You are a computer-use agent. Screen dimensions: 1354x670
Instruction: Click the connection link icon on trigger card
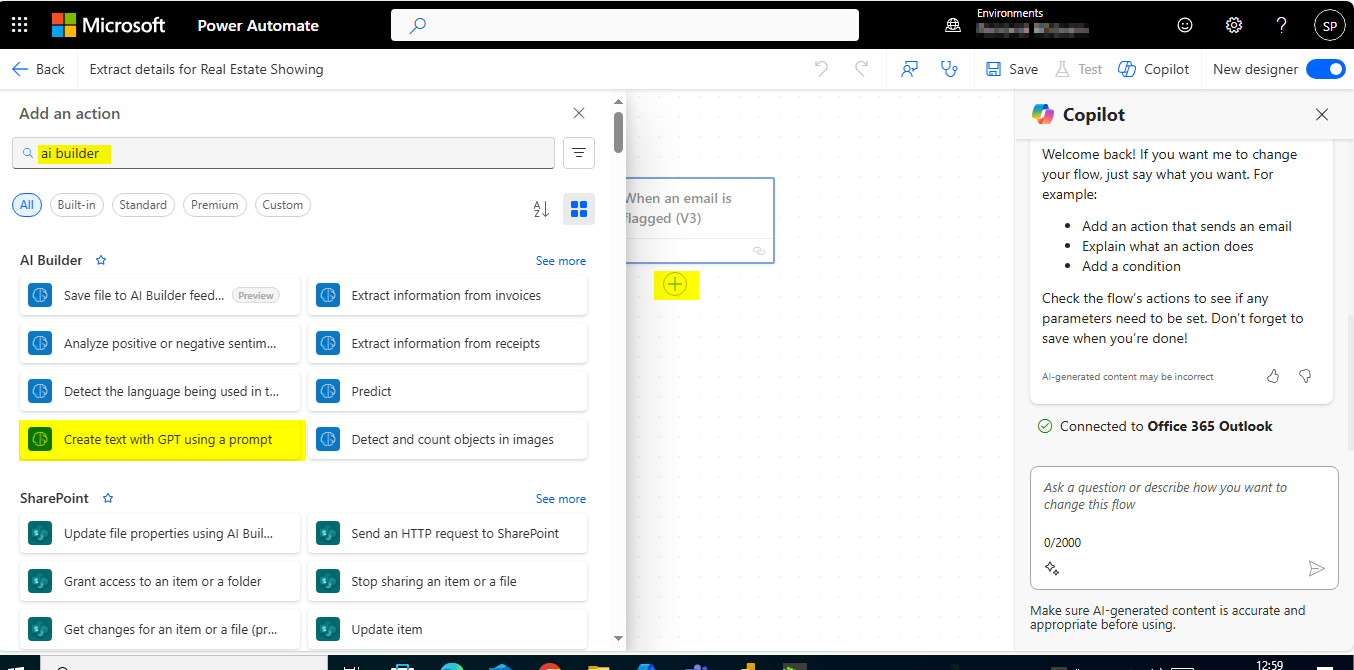[x=759, y=251]
